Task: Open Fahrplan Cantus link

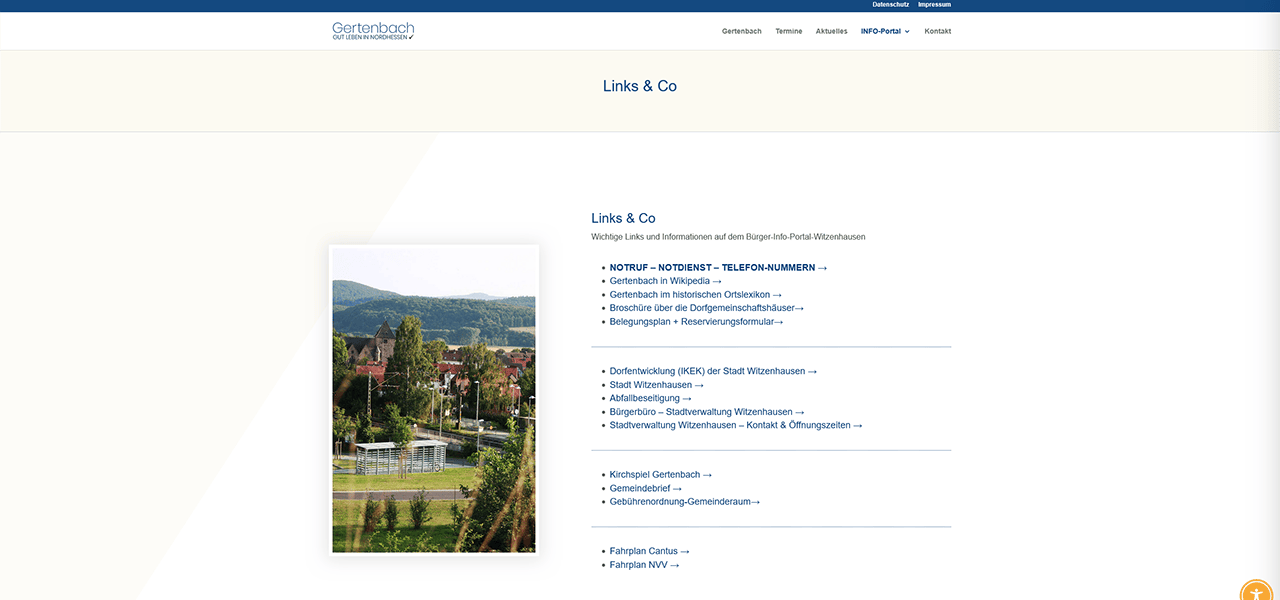Action: (649, 551)
